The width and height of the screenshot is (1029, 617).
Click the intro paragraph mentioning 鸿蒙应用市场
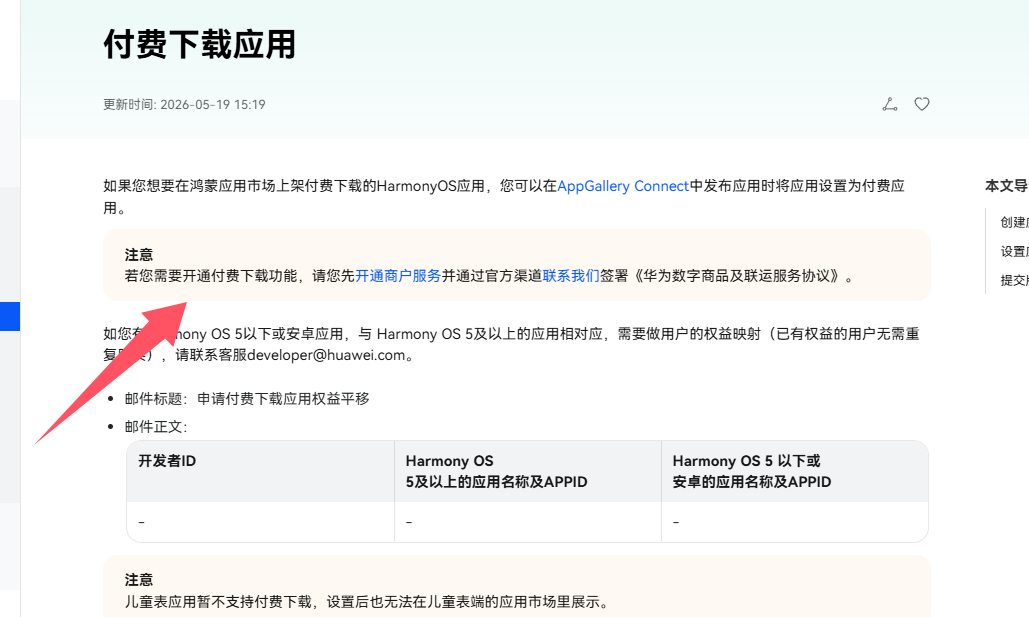click(504, 197)
